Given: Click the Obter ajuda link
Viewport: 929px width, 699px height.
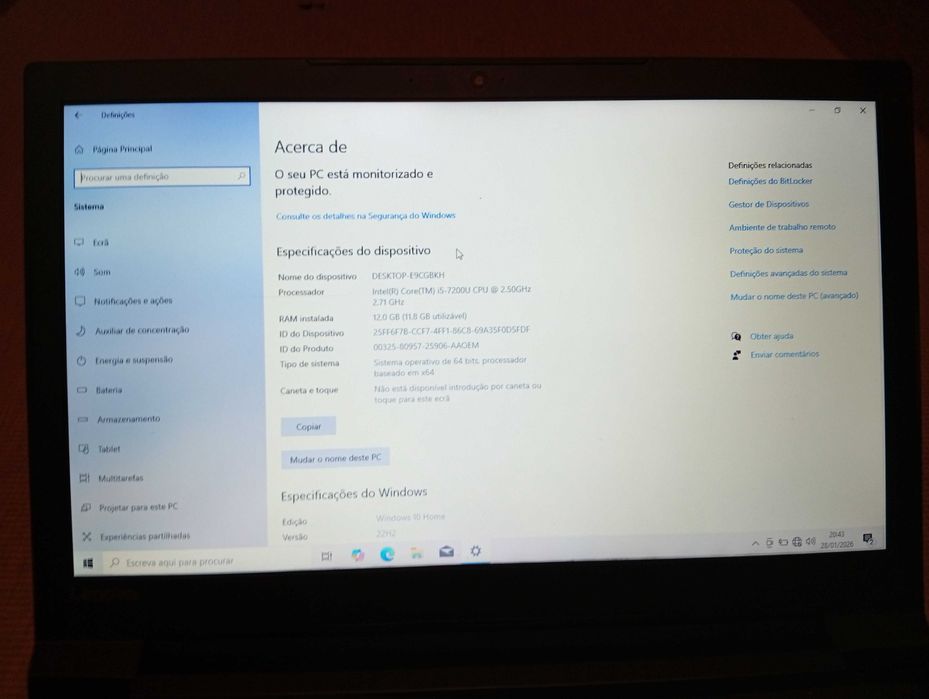Looking at the screenshot, I should [771, 336].
